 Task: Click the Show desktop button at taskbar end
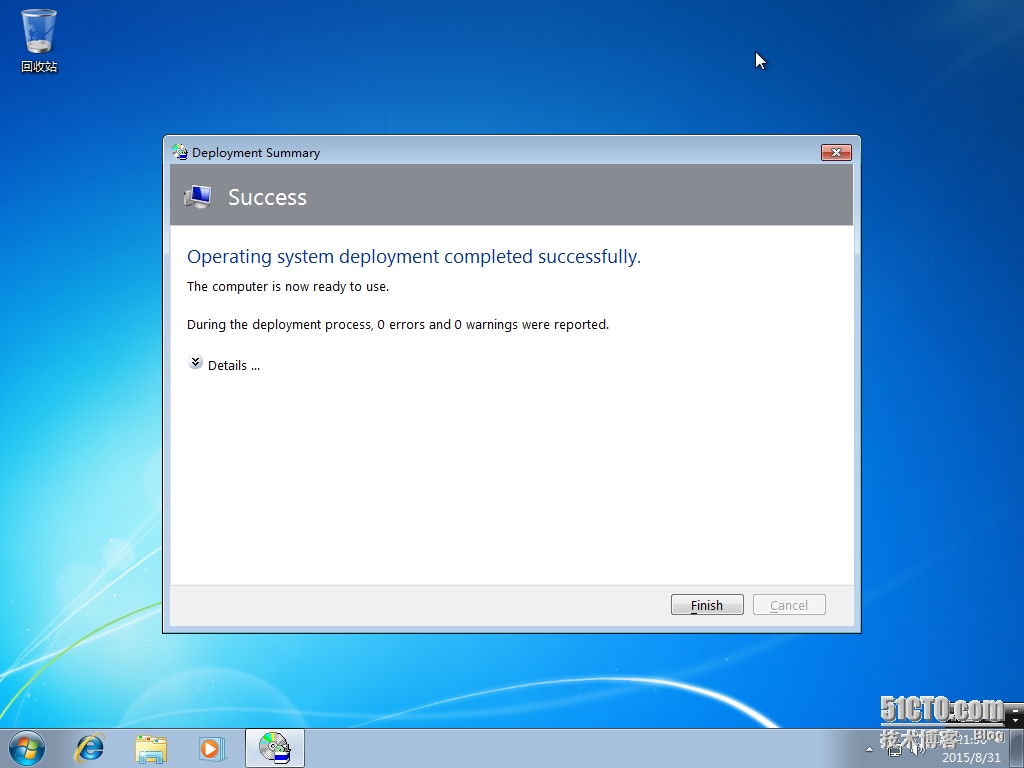1016,748
